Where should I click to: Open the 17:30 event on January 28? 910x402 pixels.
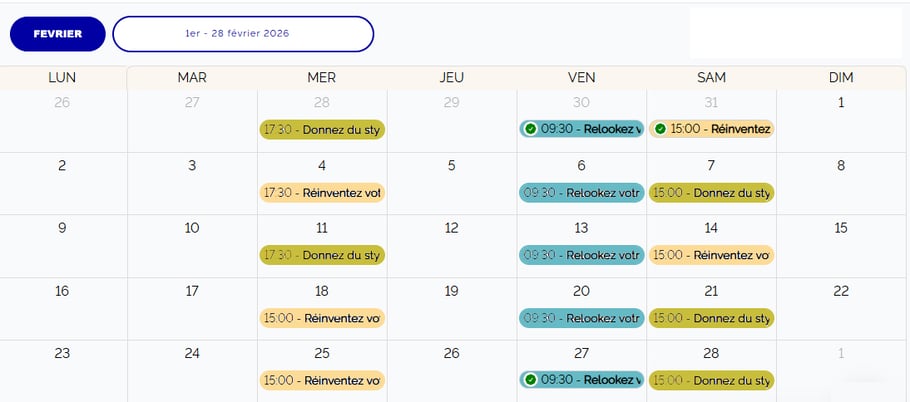[322, 129]
